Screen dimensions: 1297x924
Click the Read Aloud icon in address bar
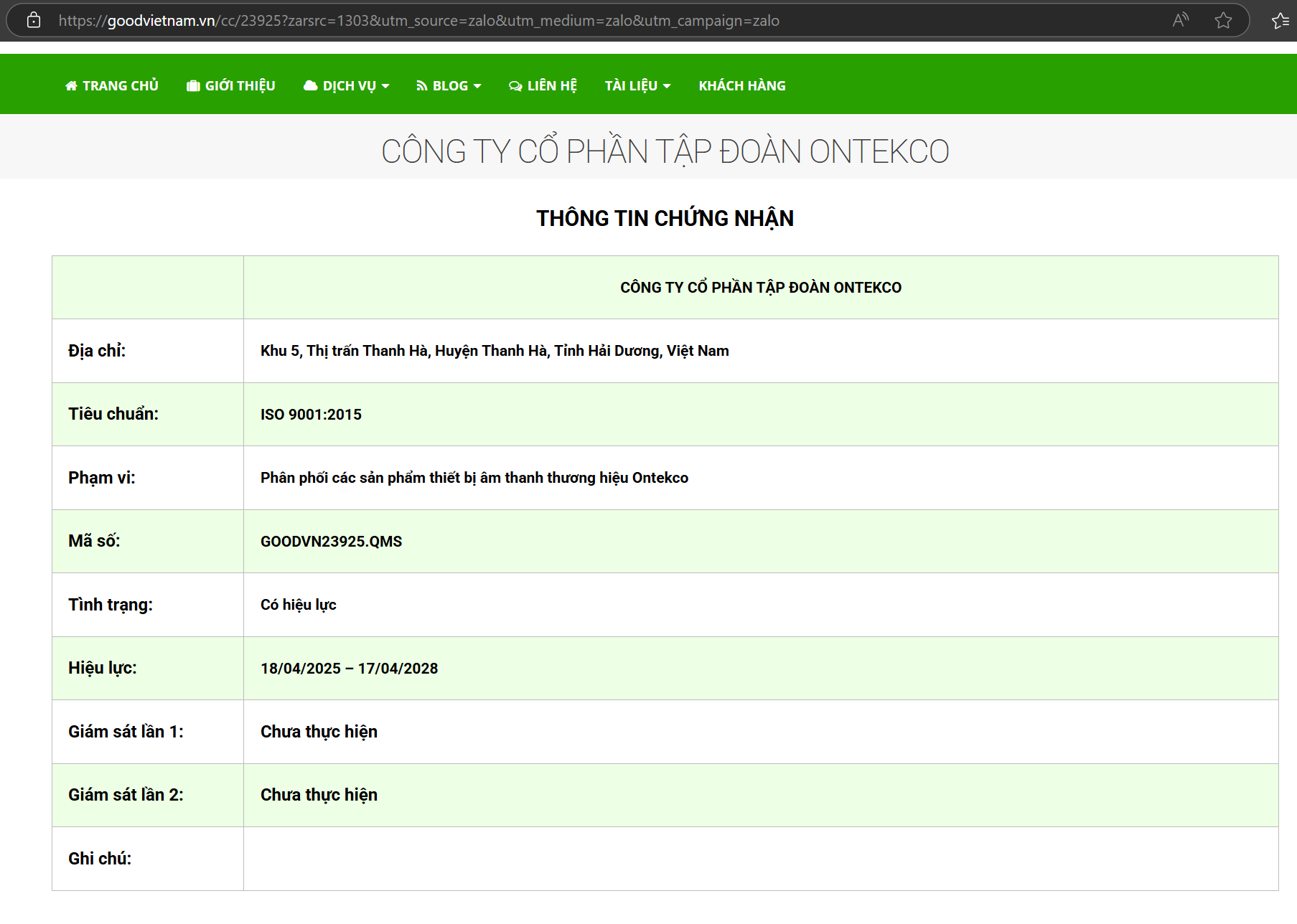1180,20
